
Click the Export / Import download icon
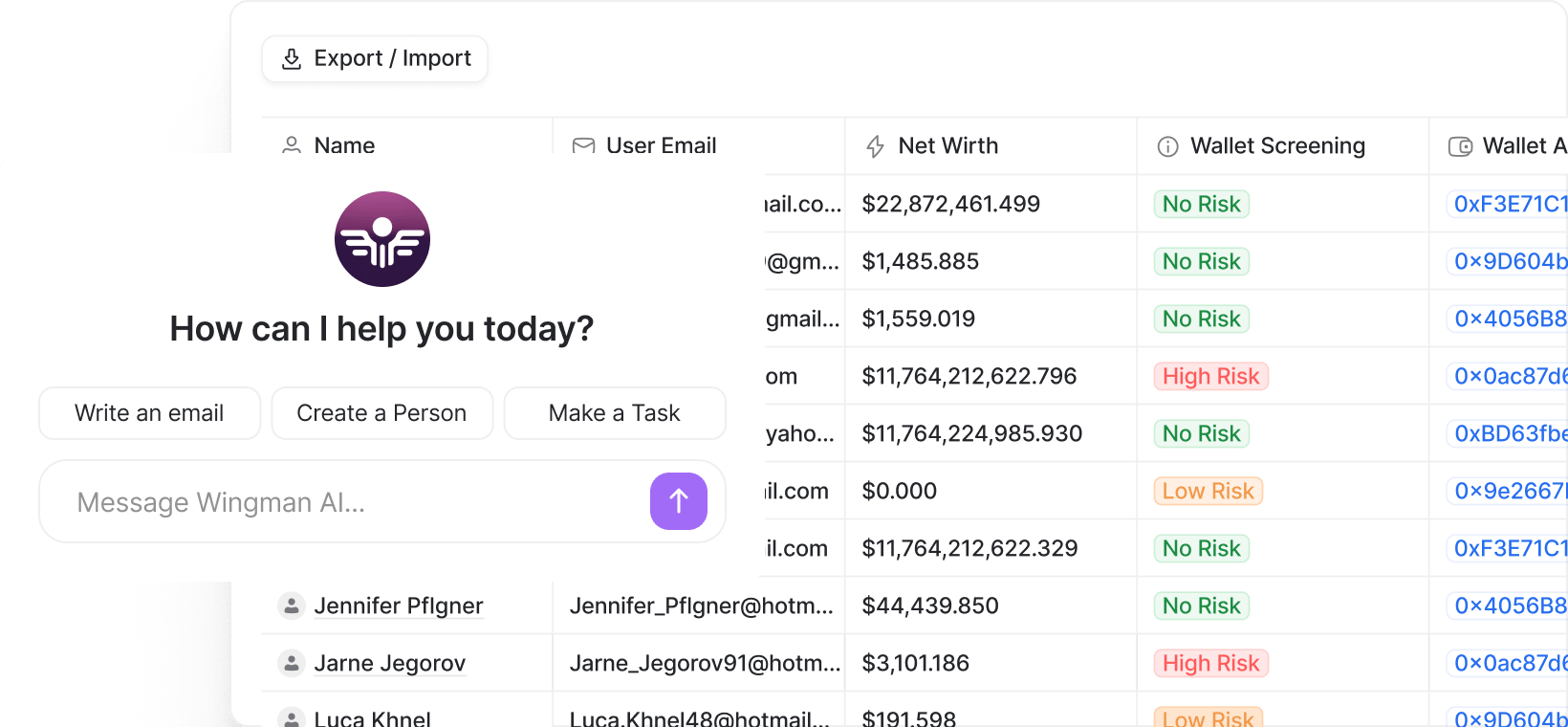coord(292,59)
